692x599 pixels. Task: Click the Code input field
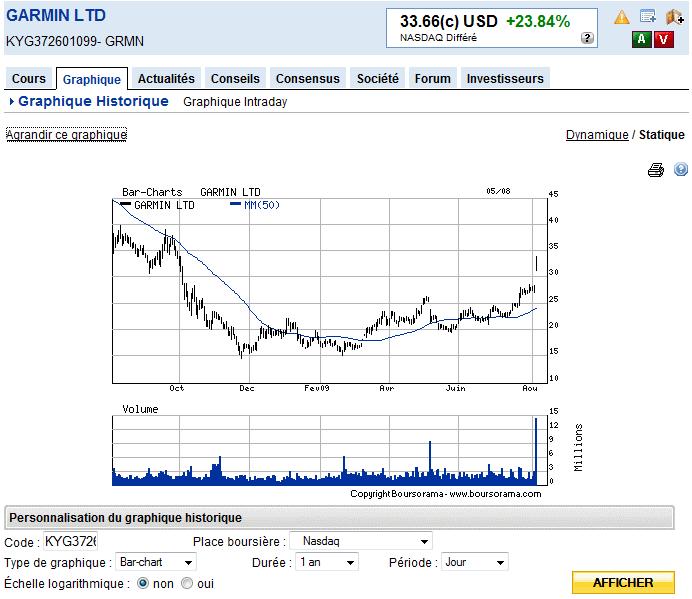coord(71,541)
